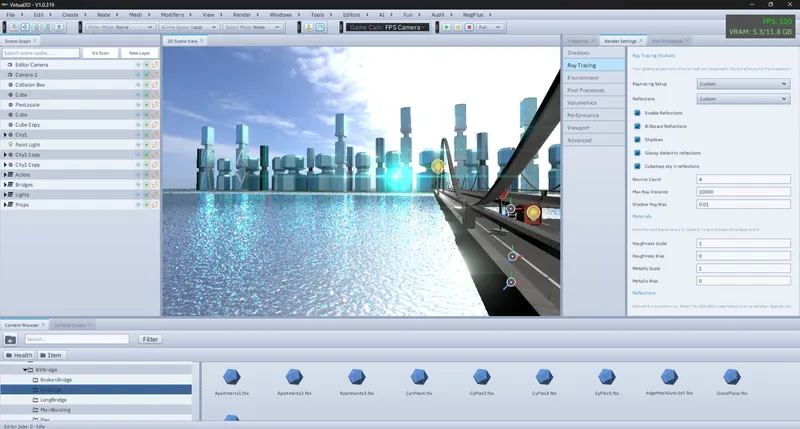Open the content browser back folder icon
The image size is (800, 429).
(x=10, y=339)
